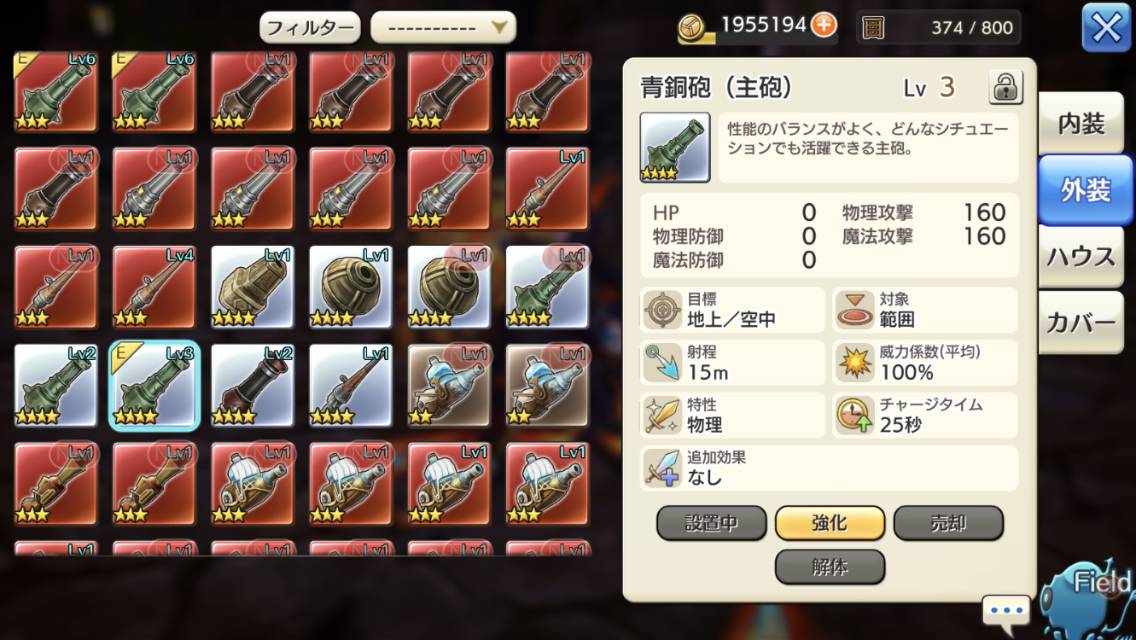Image resolution: width=1136 pixels, height=640 pixels.
Task: Switch to the ハウス tab
Action: (x=1080, y=257)
